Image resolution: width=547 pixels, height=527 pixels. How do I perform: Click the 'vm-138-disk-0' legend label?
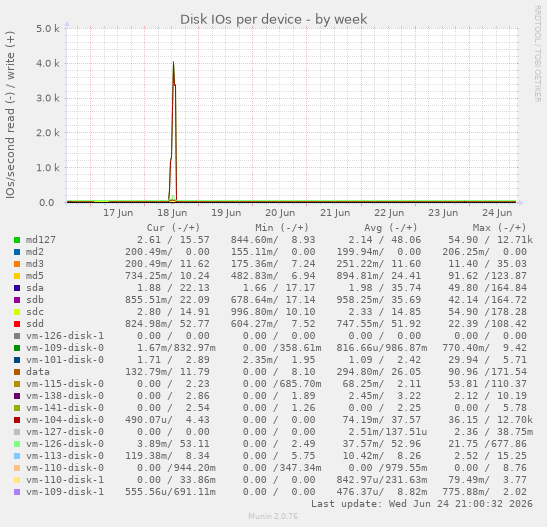65,396
